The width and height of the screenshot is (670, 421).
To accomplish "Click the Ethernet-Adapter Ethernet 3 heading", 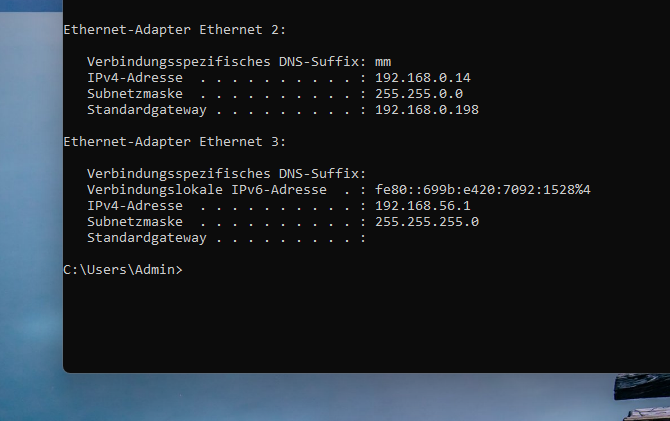I will (x=174, y=142).
